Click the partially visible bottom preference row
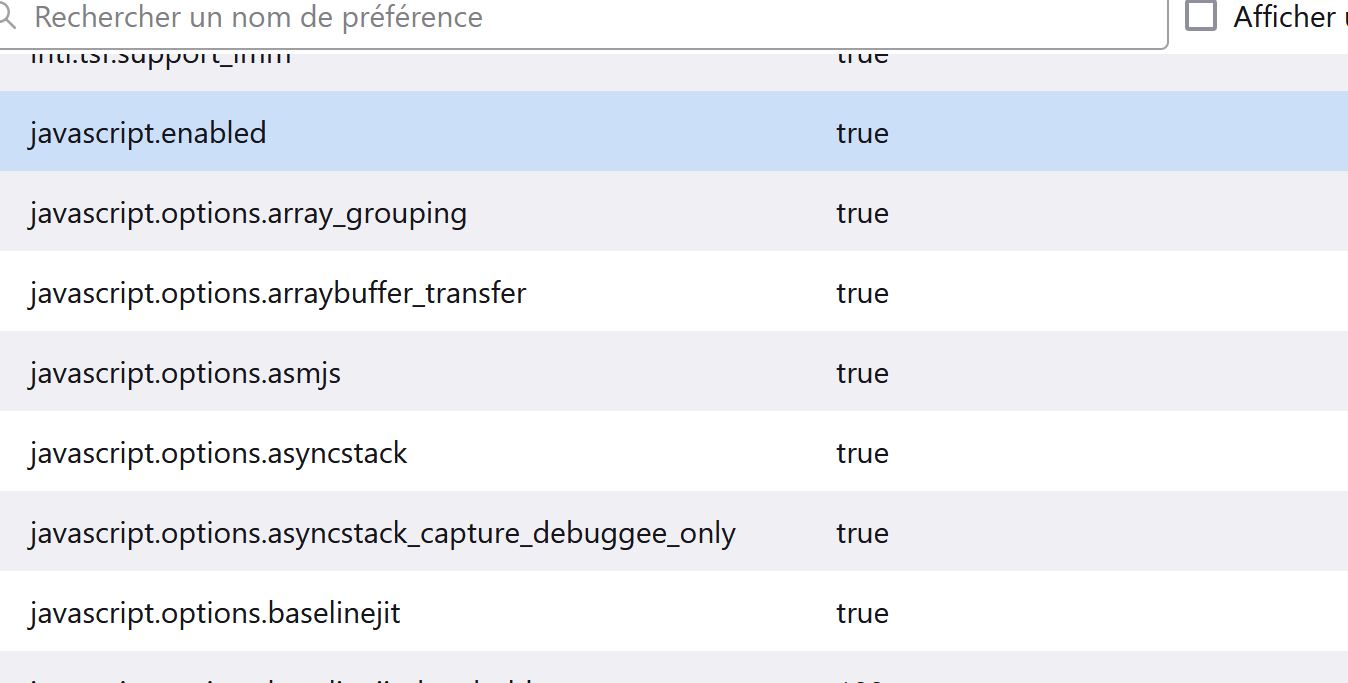Viewport: 1348px width, 683px height. tap(674, 667)
